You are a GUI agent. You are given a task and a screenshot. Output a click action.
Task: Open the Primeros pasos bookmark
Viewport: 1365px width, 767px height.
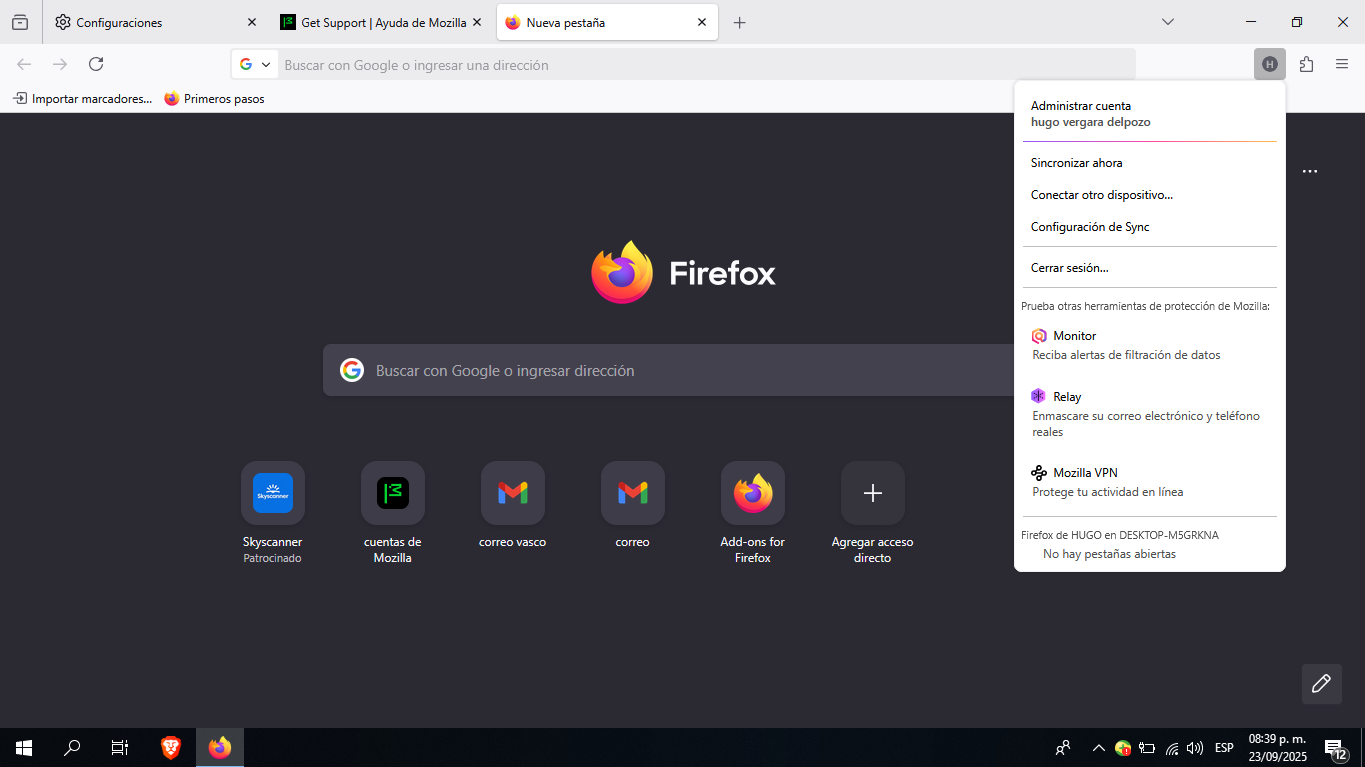214,99
